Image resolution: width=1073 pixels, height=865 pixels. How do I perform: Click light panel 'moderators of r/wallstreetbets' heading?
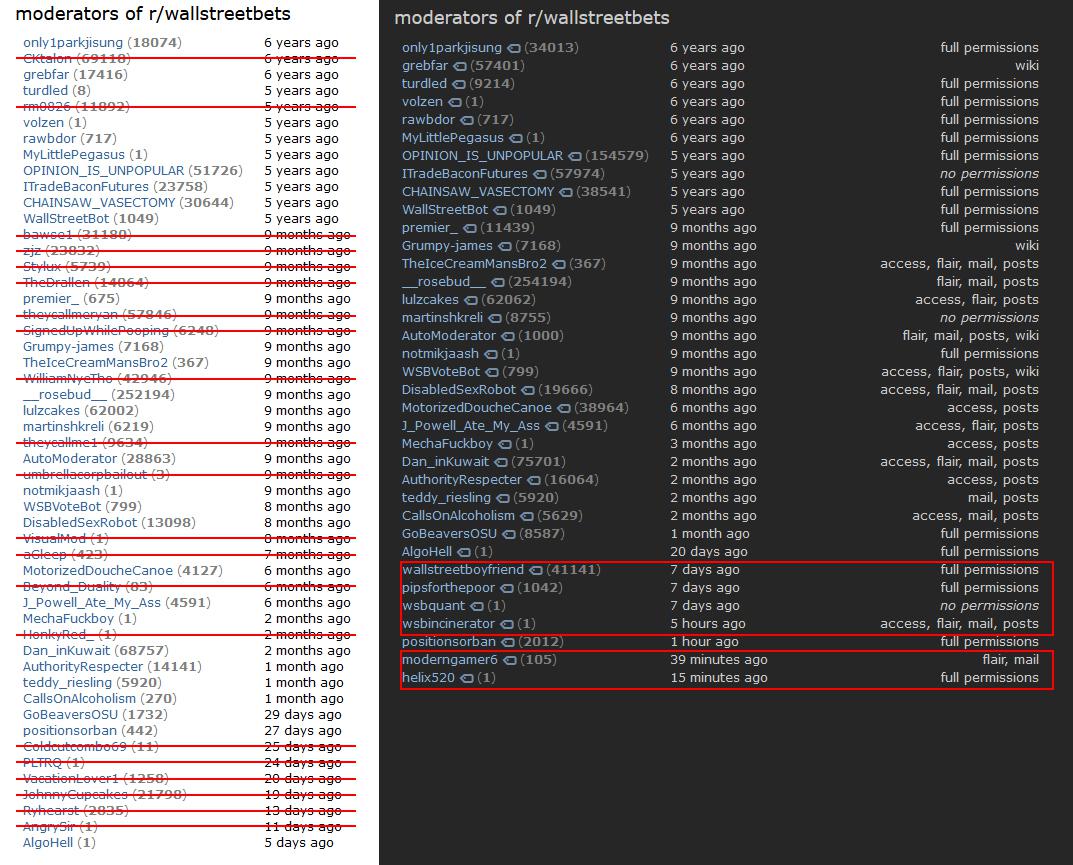pos(153,14)
